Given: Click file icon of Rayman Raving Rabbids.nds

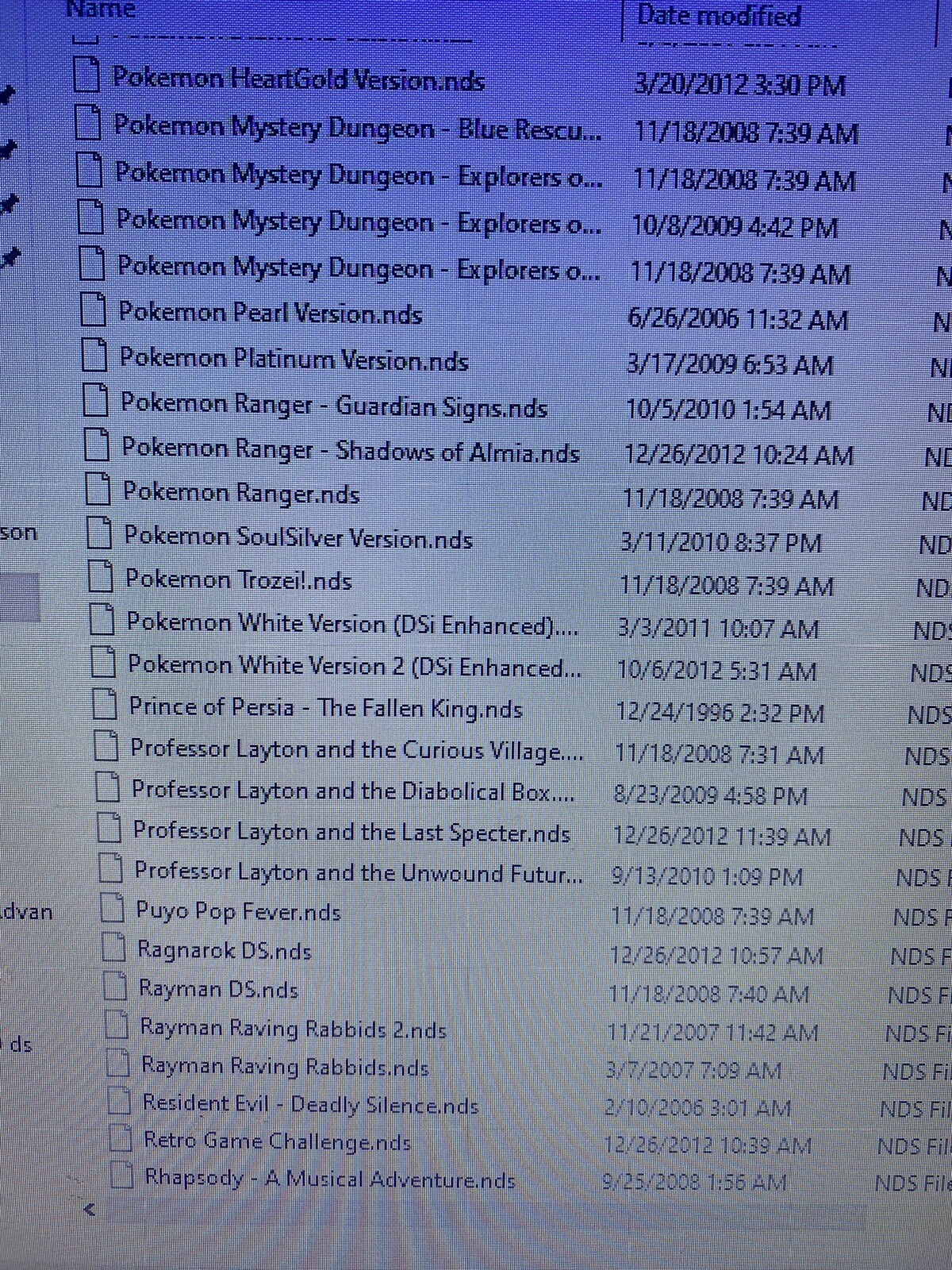Looking at the screenshot, I should [118, 1062].
